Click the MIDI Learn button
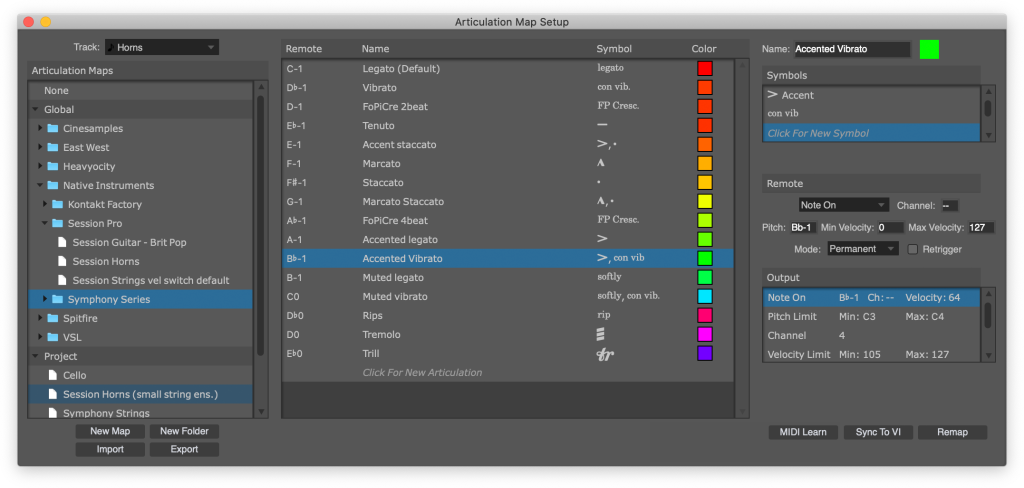 point(802,432)
